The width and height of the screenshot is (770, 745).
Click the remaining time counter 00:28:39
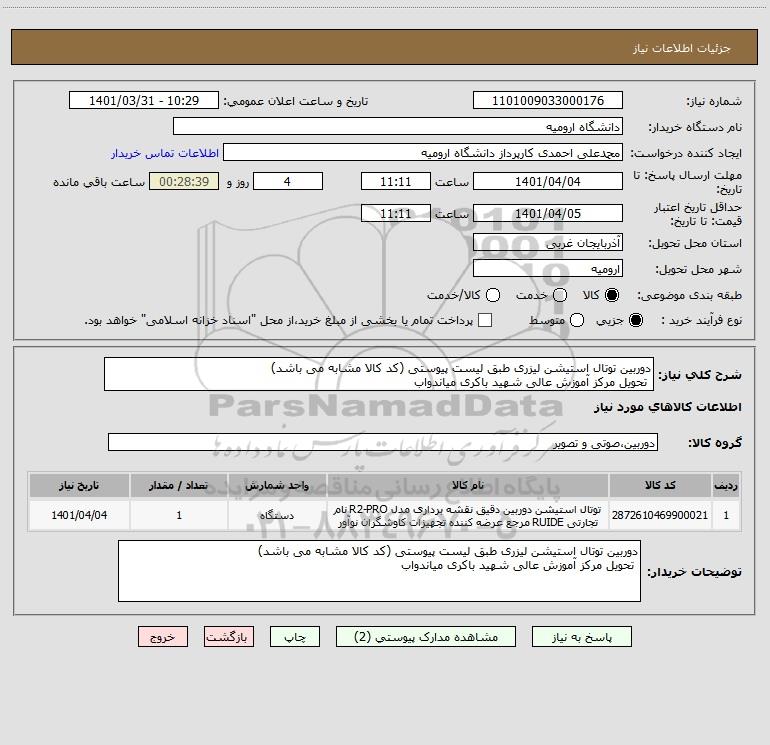184,182
